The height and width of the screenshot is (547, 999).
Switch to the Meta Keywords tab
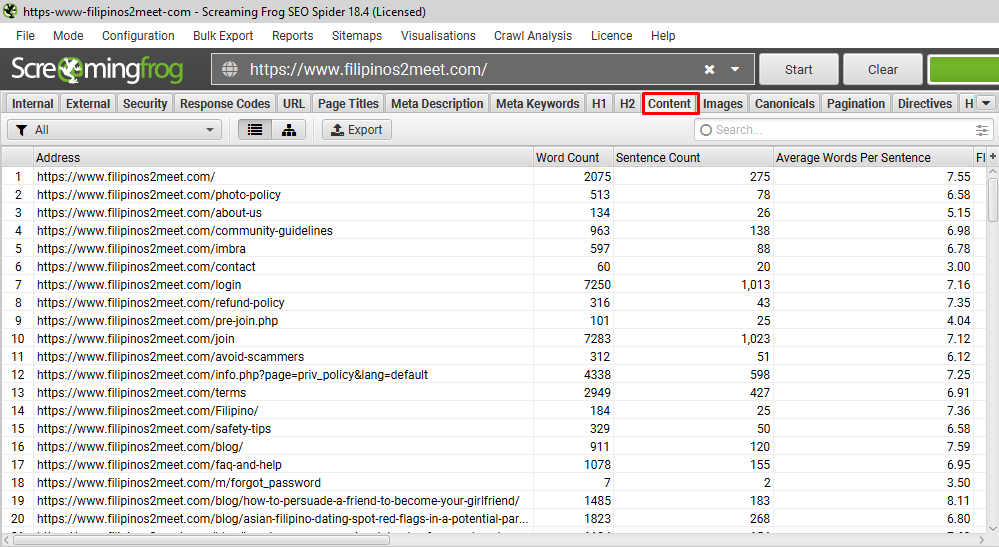click(538, 103)
